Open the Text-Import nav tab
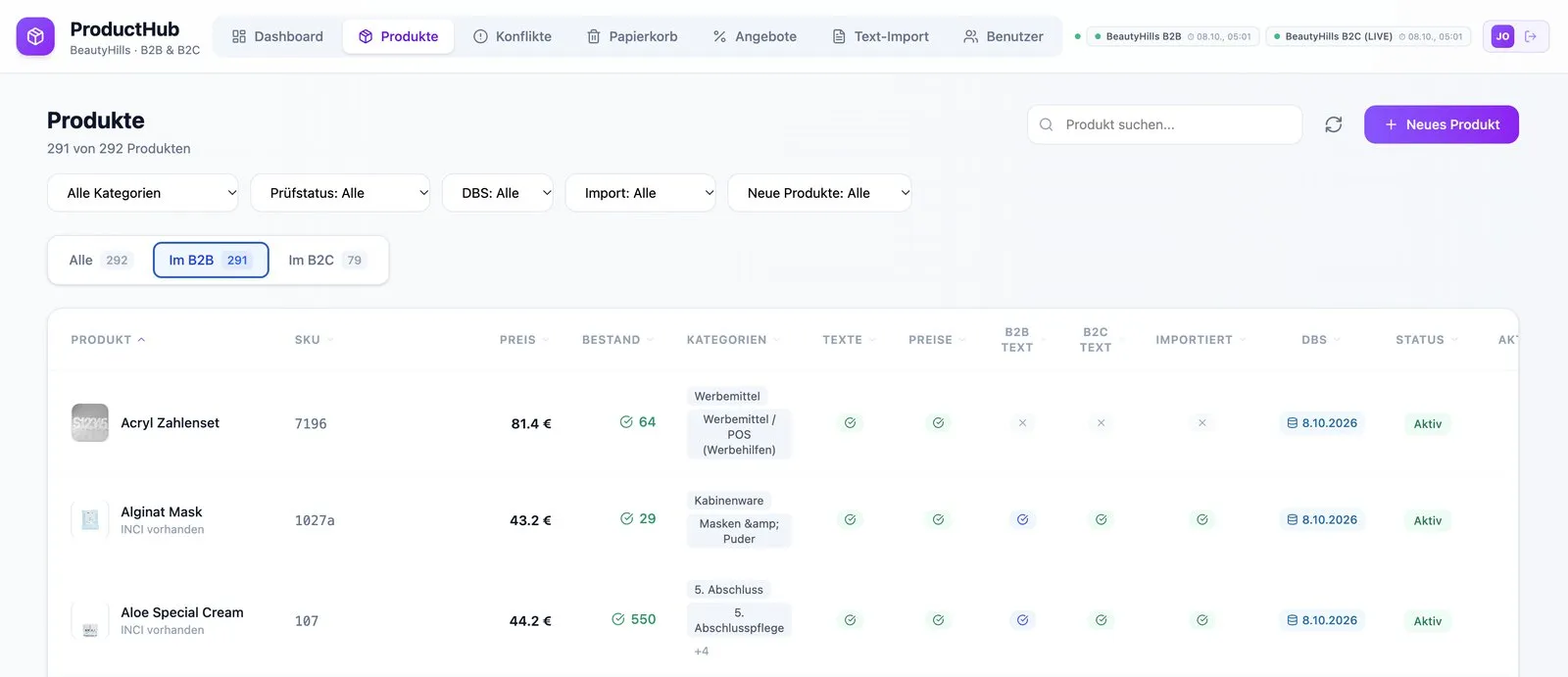Image resolution: width=1568 pixels, height=677 pixels. [x=880, y=36]
